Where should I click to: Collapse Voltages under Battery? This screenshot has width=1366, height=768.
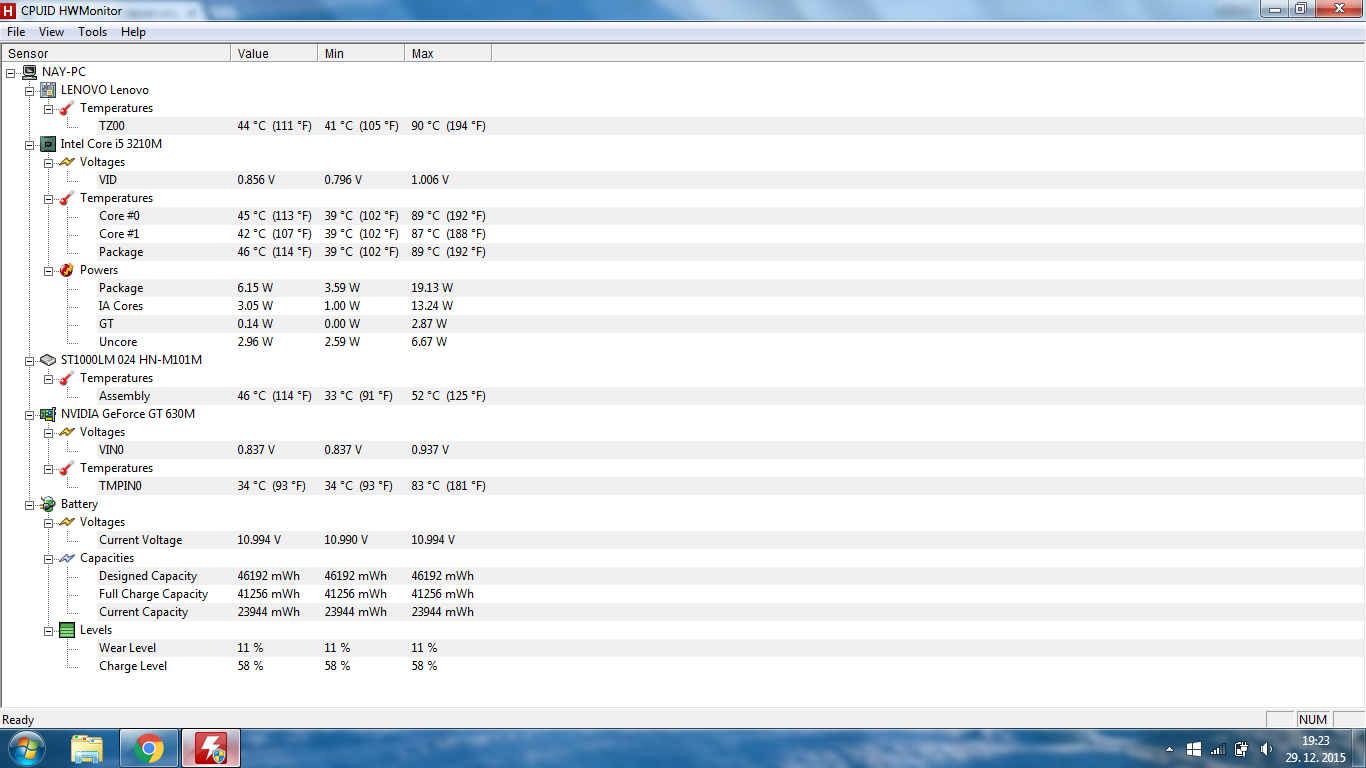click(x=49, y=522)
